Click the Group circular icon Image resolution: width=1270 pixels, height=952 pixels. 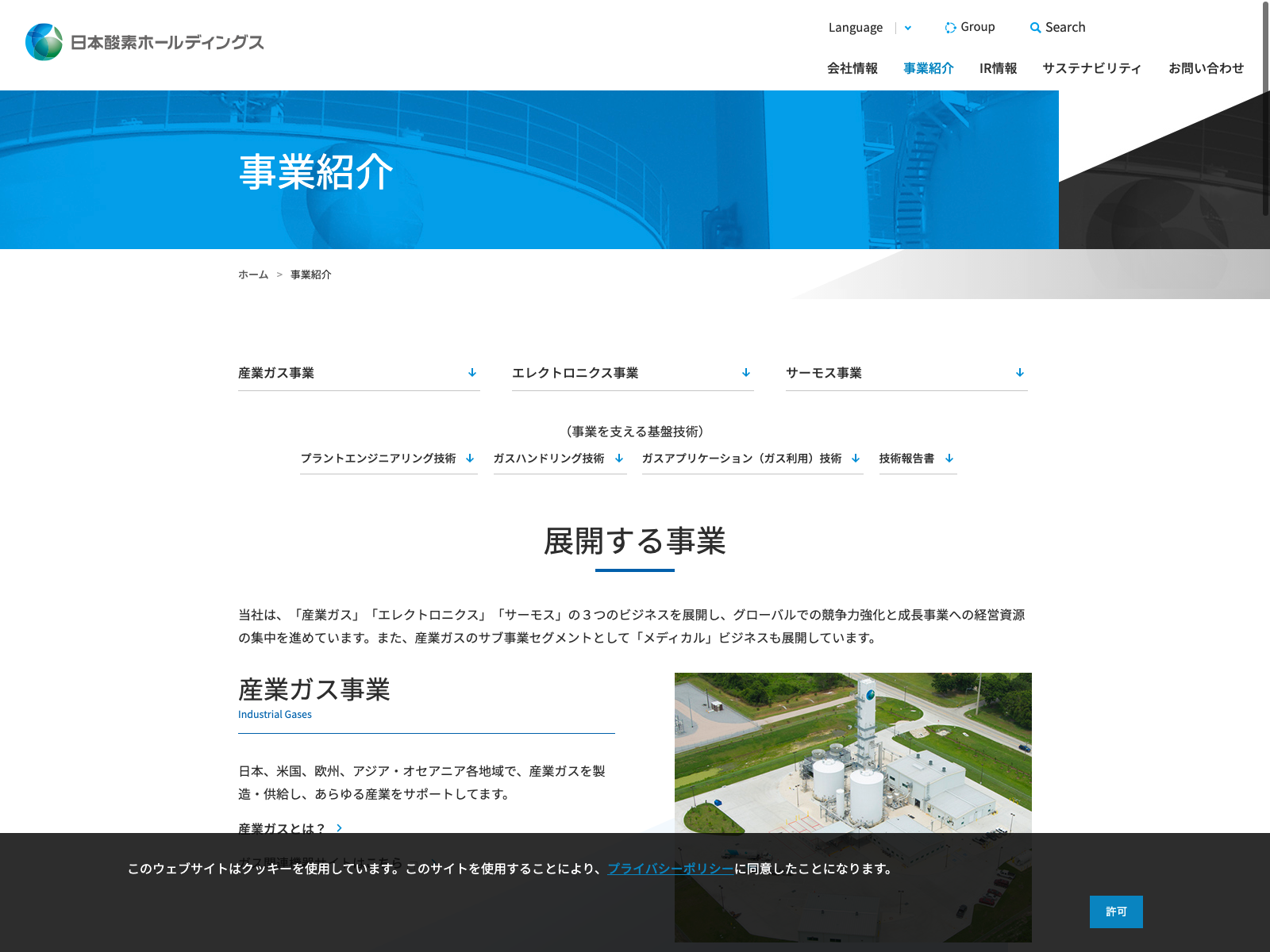click(x=950, y=28)
